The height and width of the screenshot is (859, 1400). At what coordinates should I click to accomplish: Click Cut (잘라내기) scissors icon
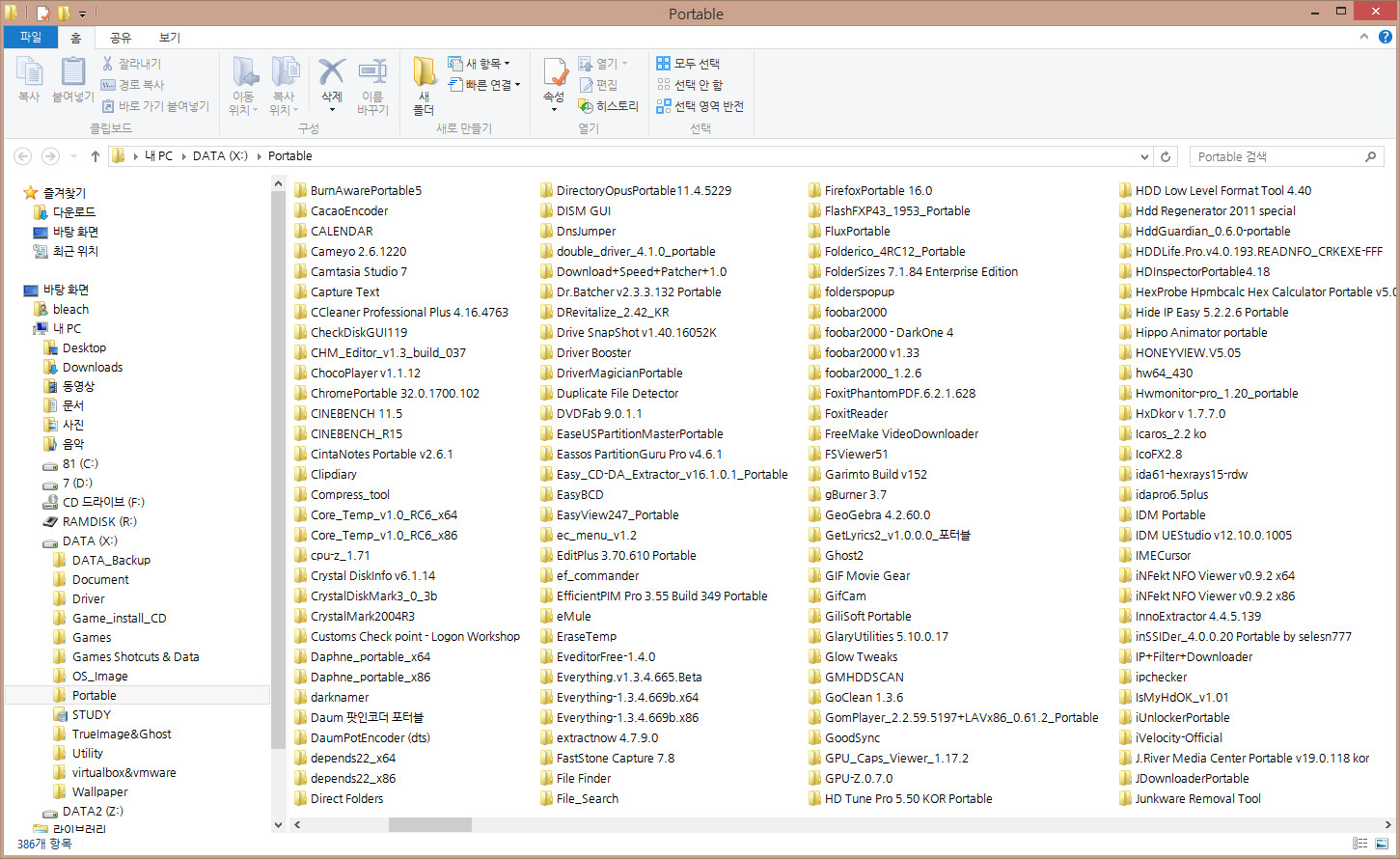coord(108,64)
